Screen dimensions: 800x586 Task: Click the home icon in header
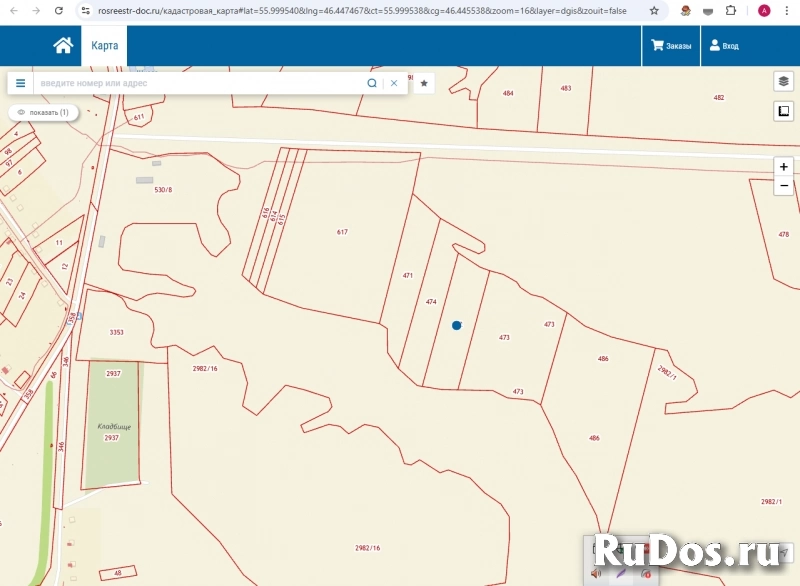[63, 45]
